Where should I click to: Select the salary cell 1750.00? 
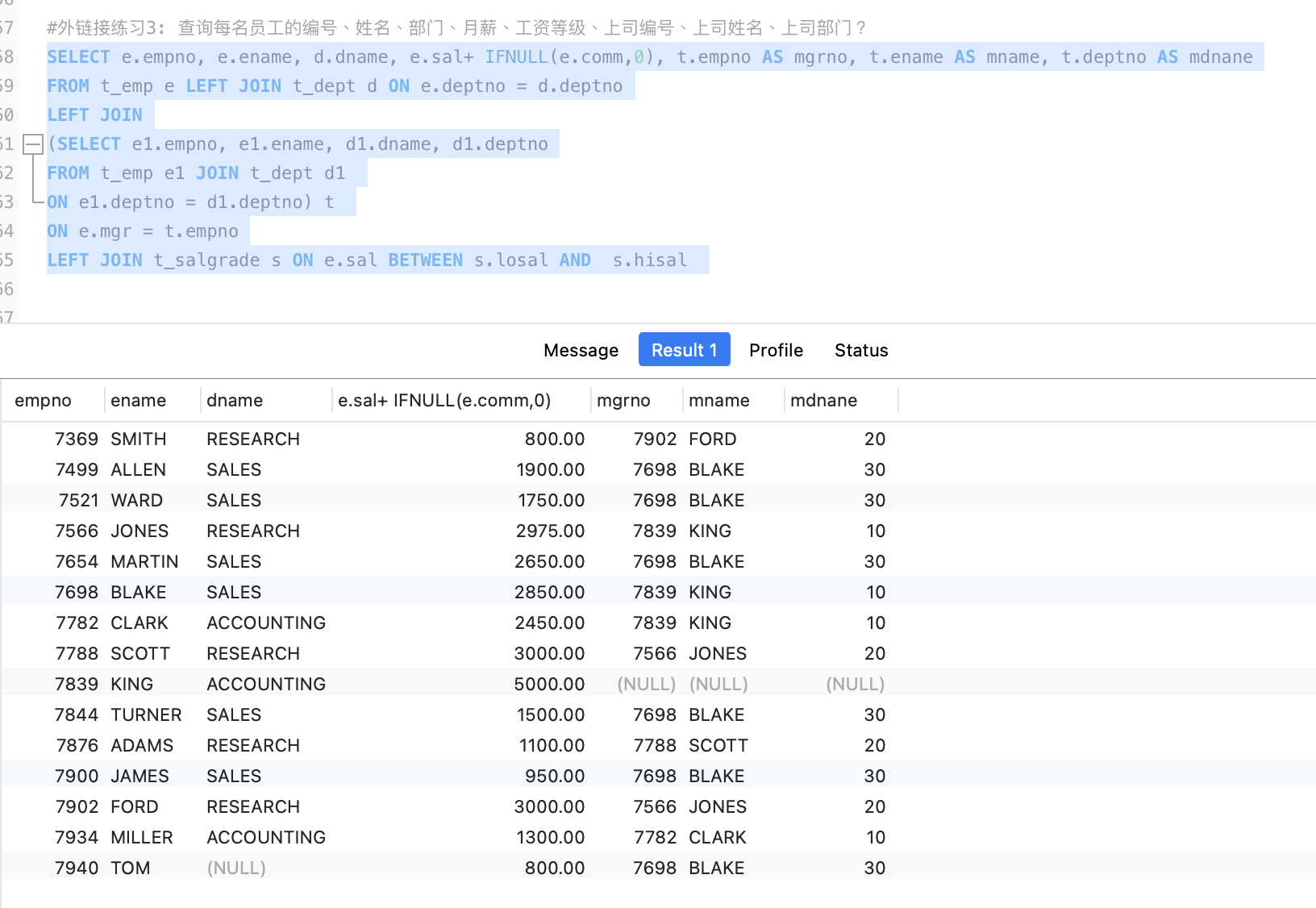551,501
